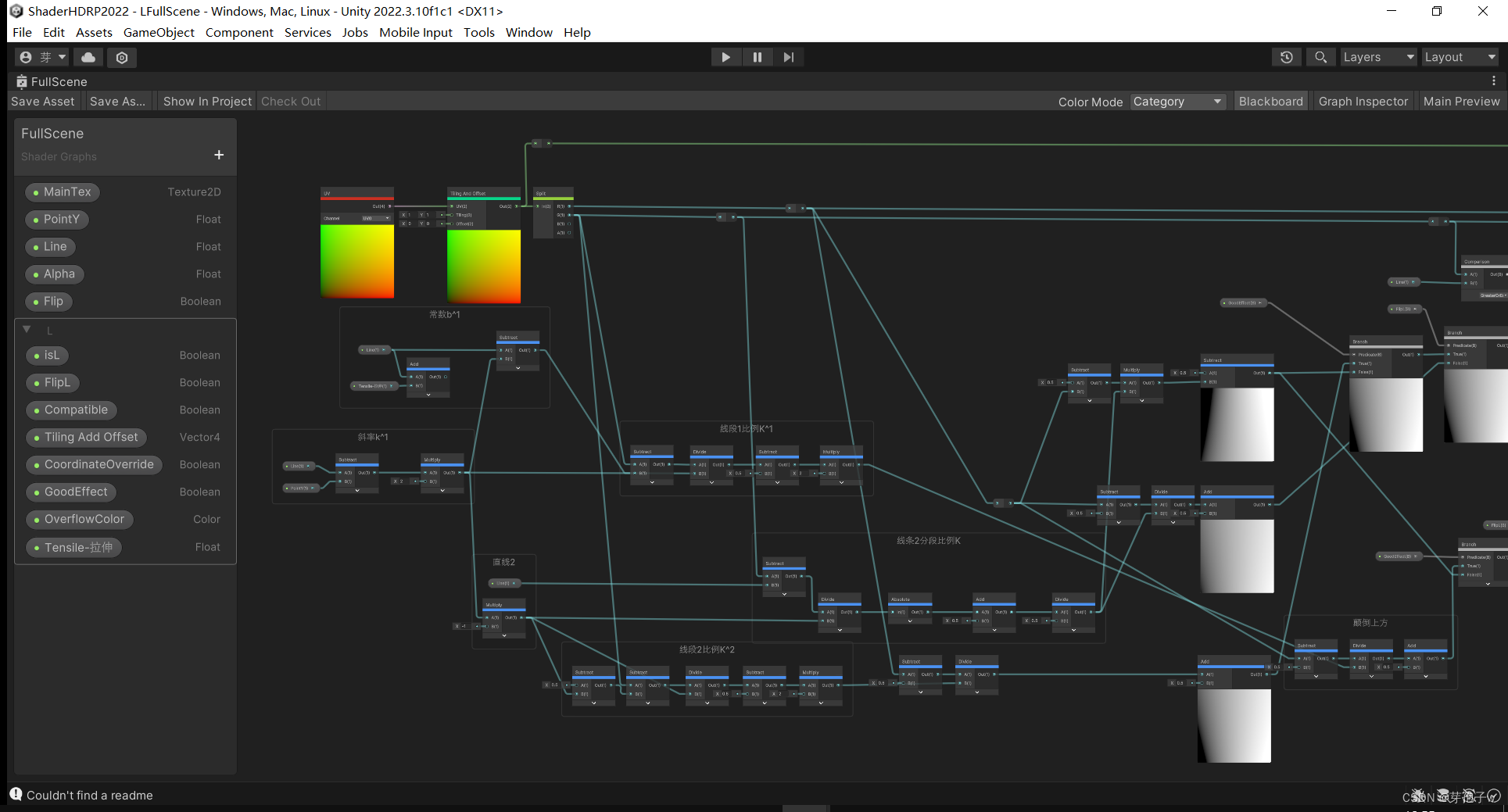
Task: Click Tiling And Offset node preview
Action: (484, 266)
